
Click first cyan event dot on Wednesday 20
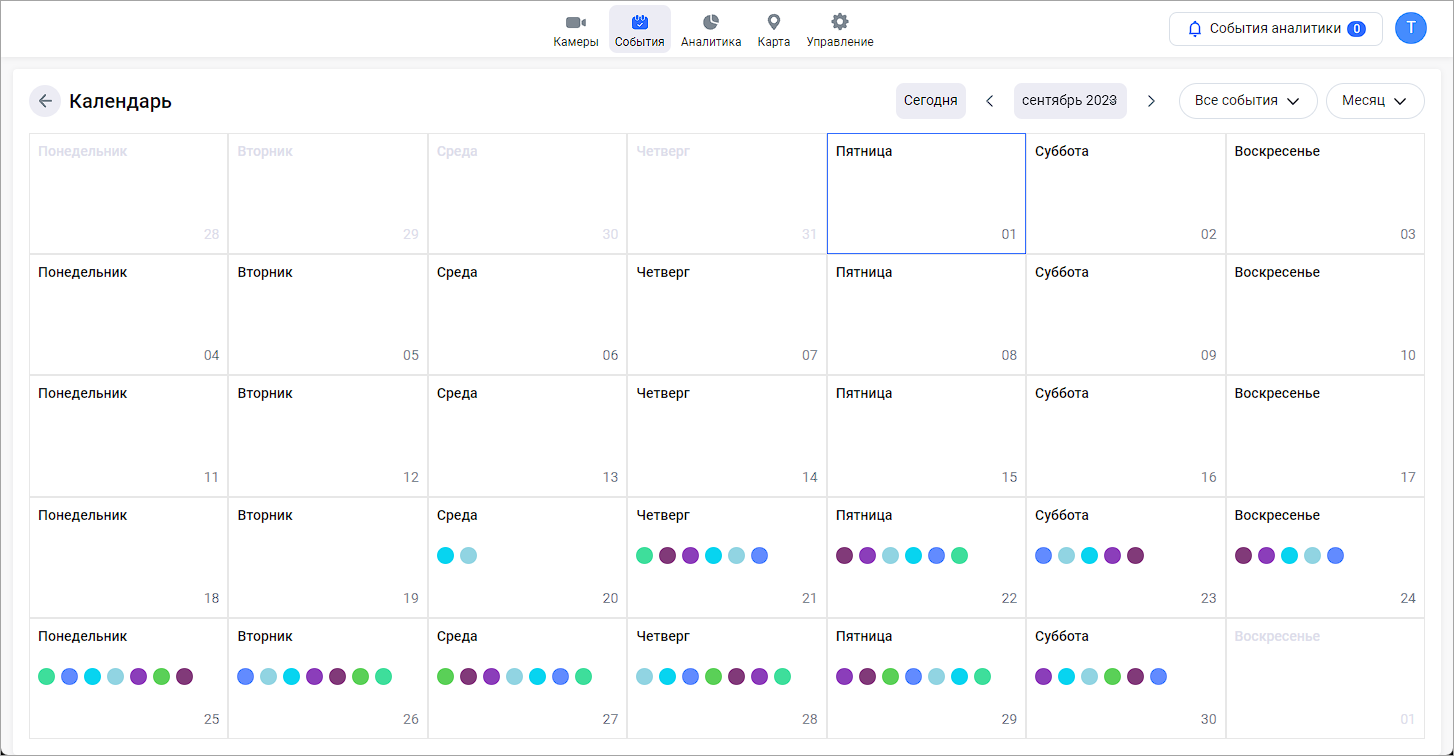coord(446,555)
